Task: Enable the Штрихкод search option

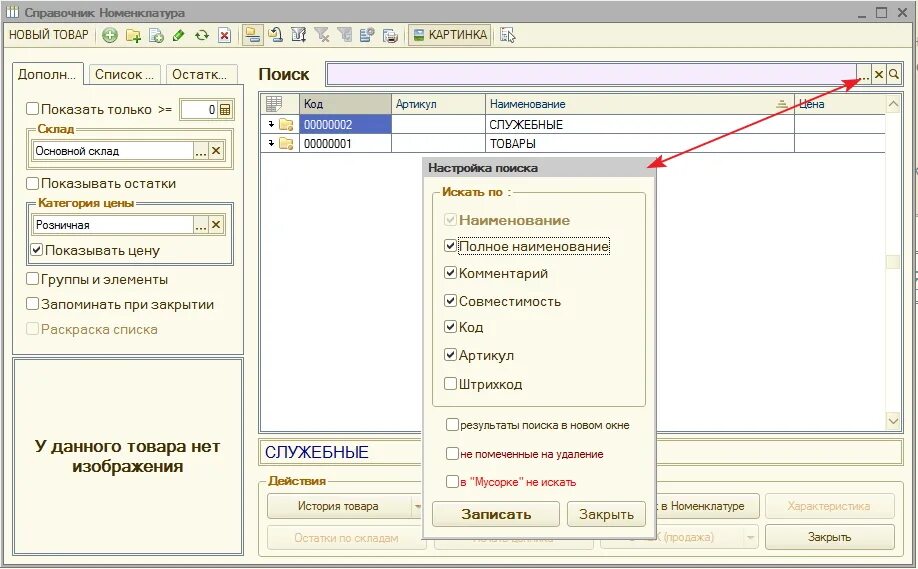Action: click(450, 384)
